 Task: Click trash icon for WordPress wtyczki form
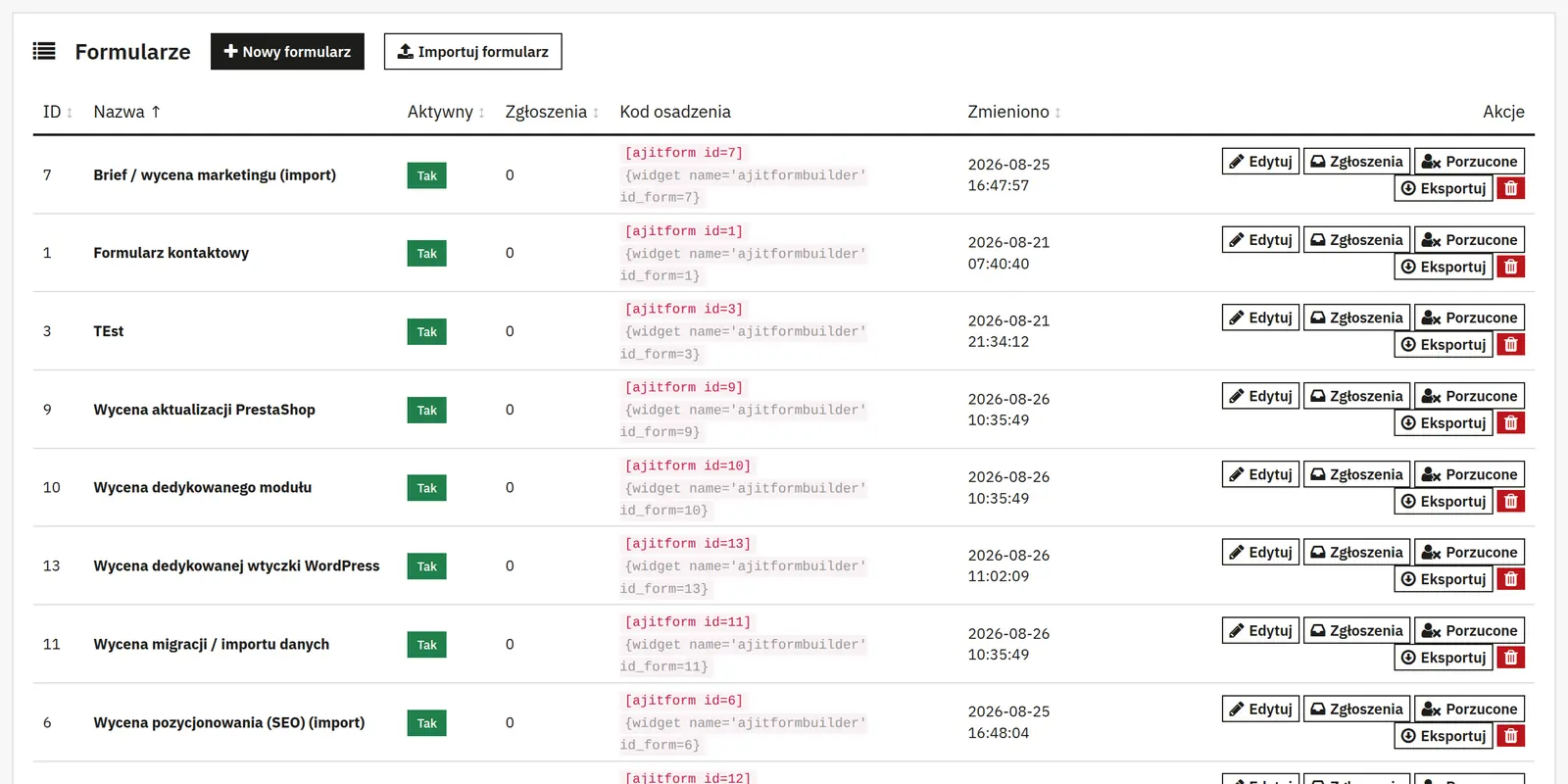click(x=1511, y=579)
